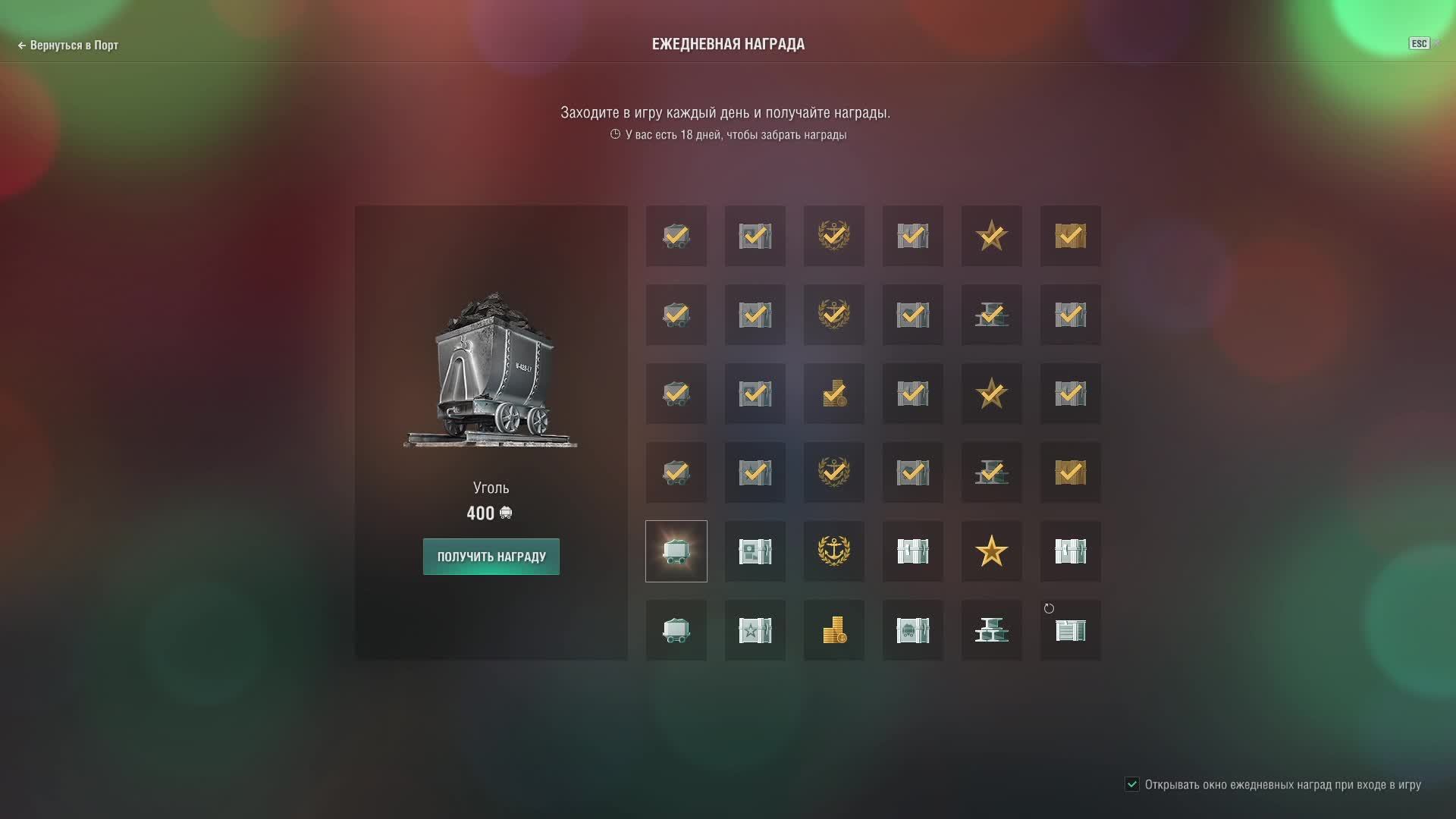Select the highlighted glowing coal cart reward

[x=676, y=551]
